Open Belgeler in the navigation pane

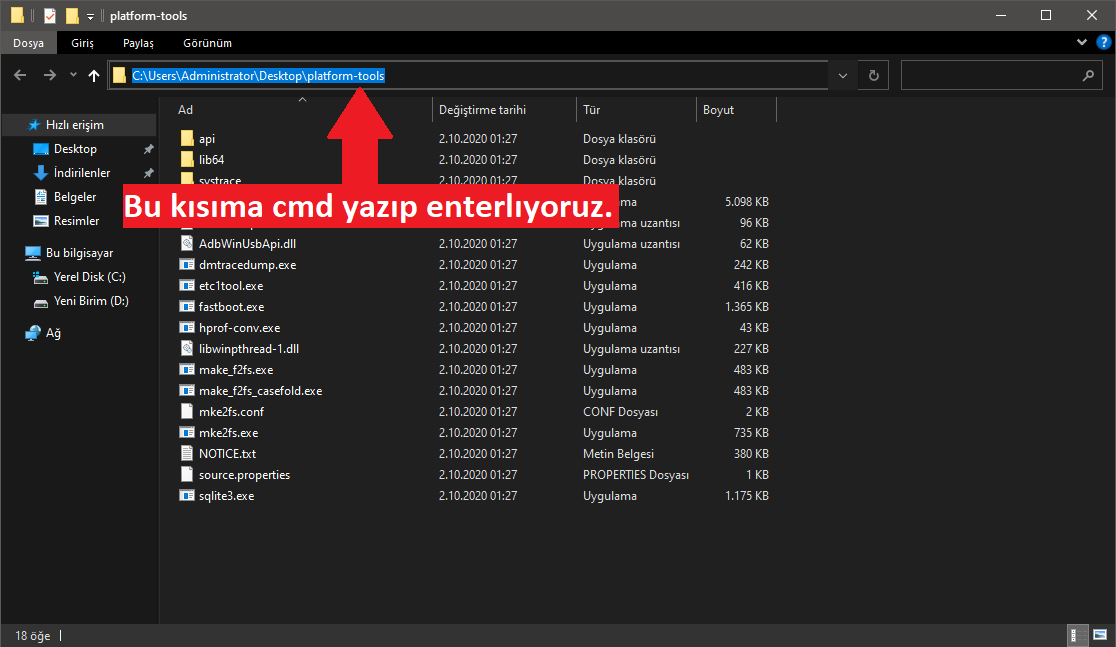[75, 197]
